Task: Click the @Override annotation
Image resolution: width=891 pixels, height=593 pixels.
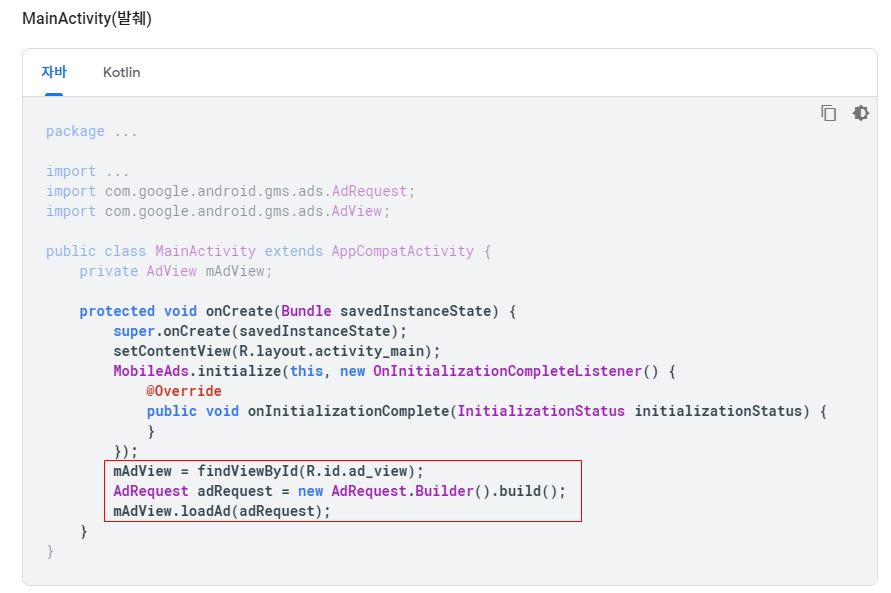Action: click(x=184, y=391)
